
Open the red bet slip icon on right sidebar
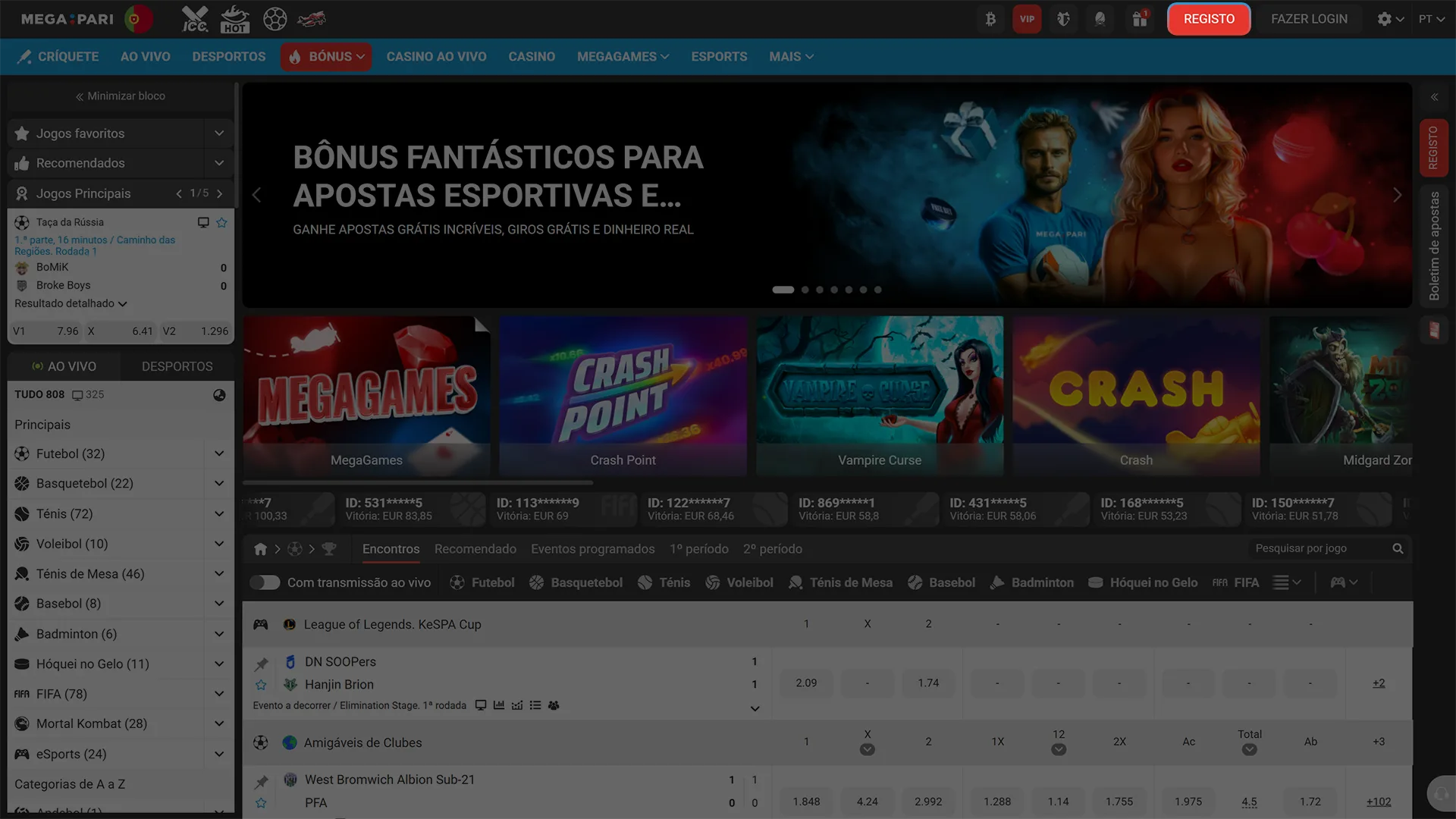click(x=1434, y=331)
